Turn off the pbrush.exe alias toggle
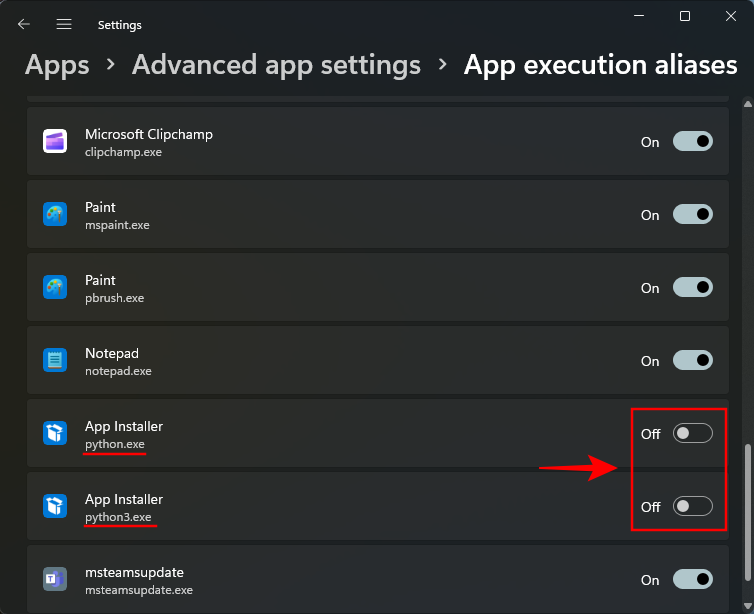 pos(692,288)
